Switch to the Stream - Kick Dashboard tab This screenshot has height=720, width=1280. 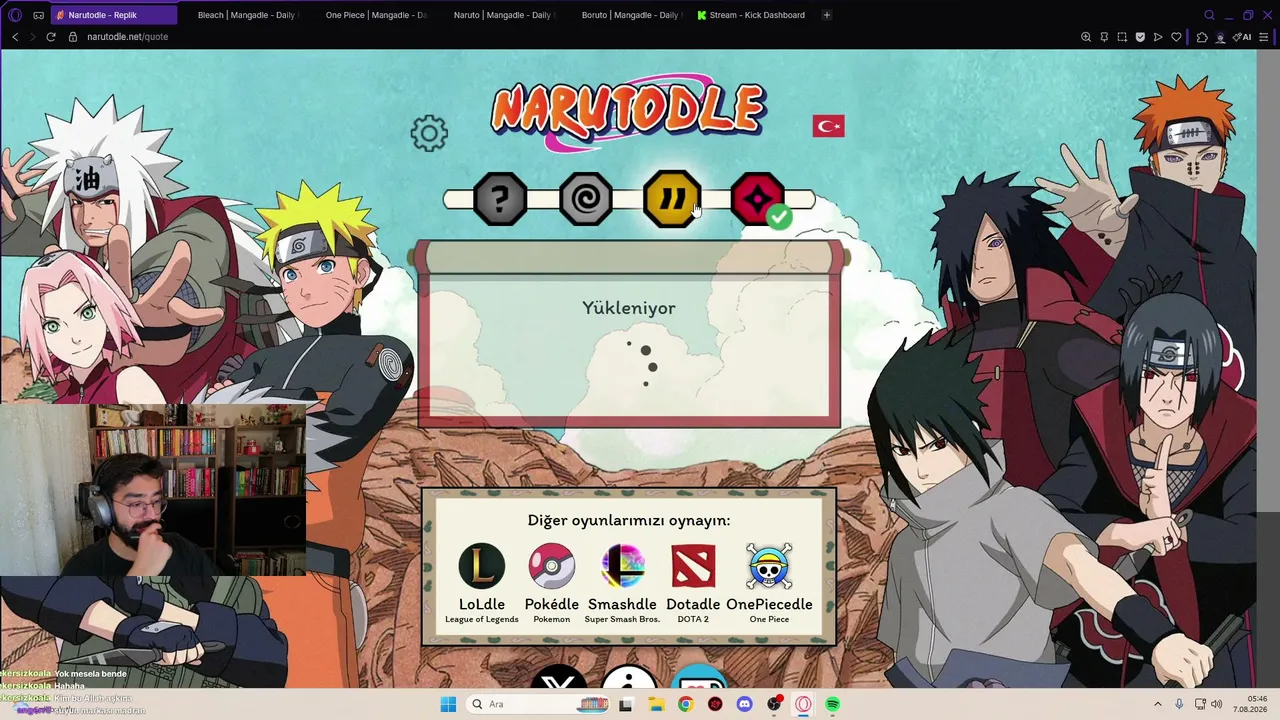(x=752, y=15)
